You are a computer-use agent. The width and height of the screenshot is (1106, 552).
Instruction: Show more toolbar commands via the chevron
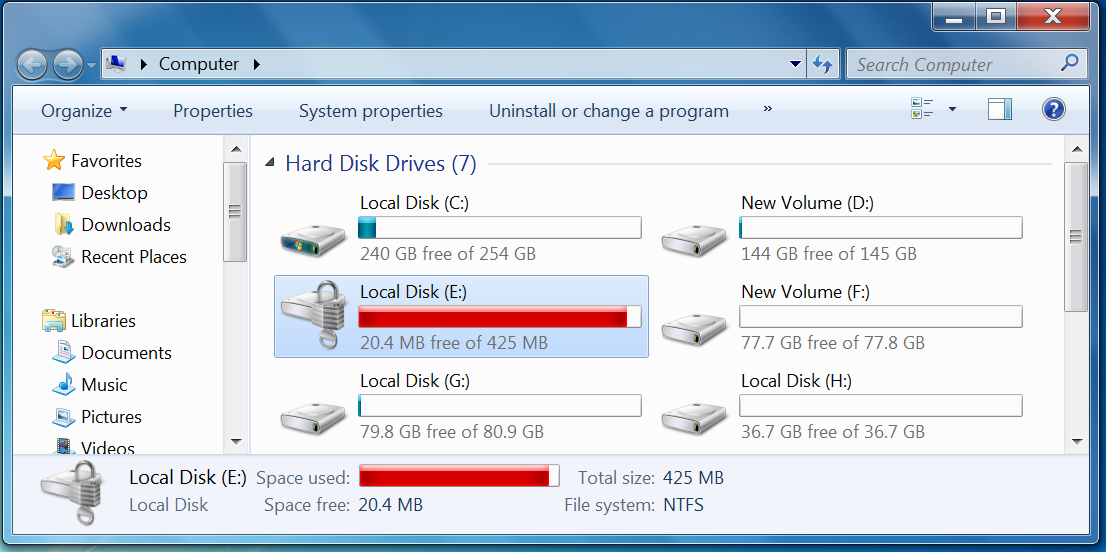pos(768,109)
